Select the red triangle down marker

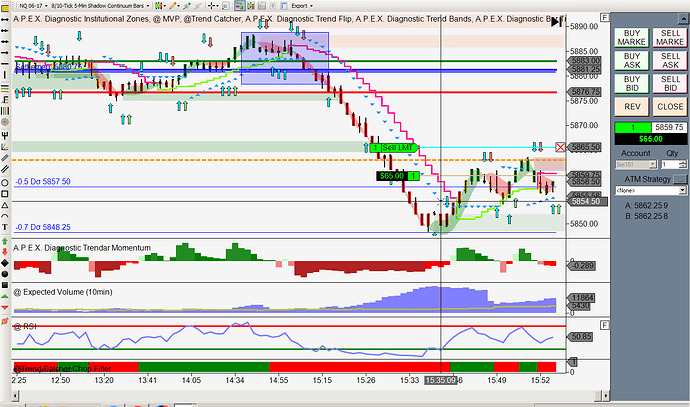click(x=5, y=307)
